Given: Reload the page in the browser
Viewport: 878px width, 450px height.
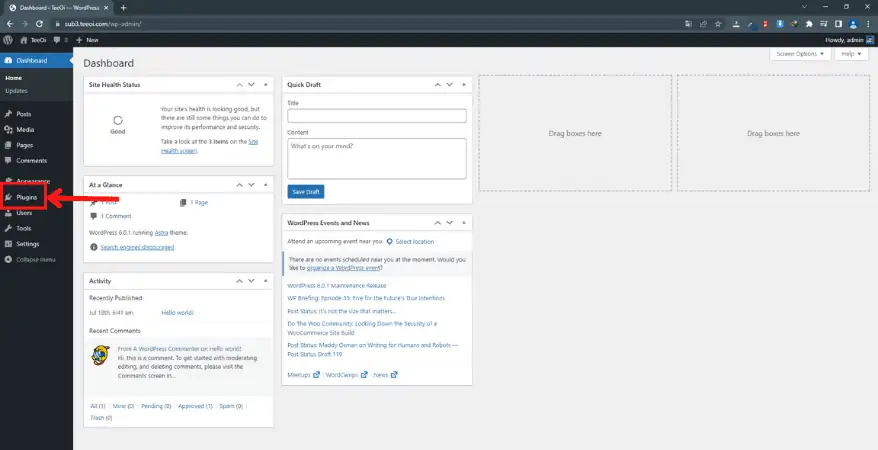Looking at the screenshot, I should tap(39, 24).
